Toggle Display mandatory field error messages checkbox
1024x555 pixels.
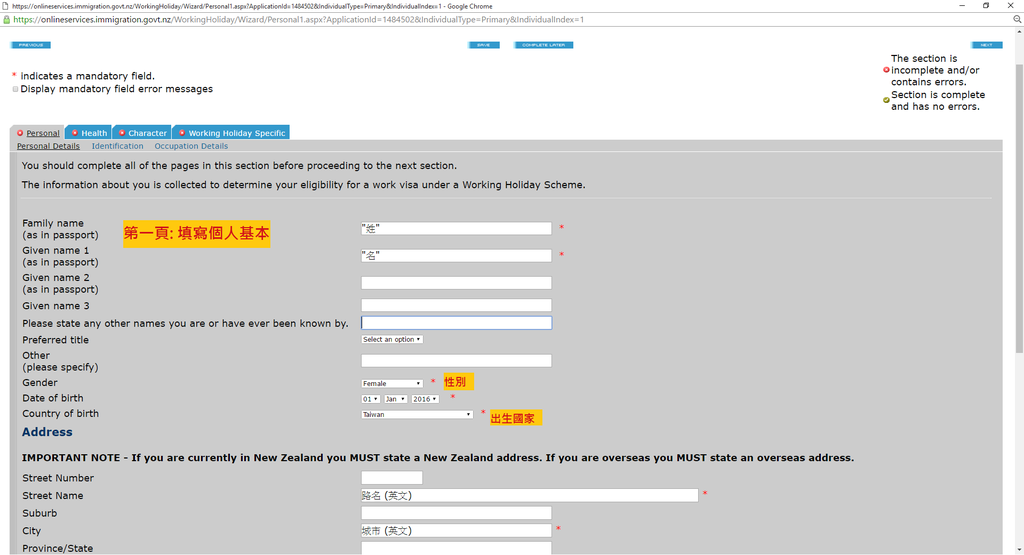15,89
